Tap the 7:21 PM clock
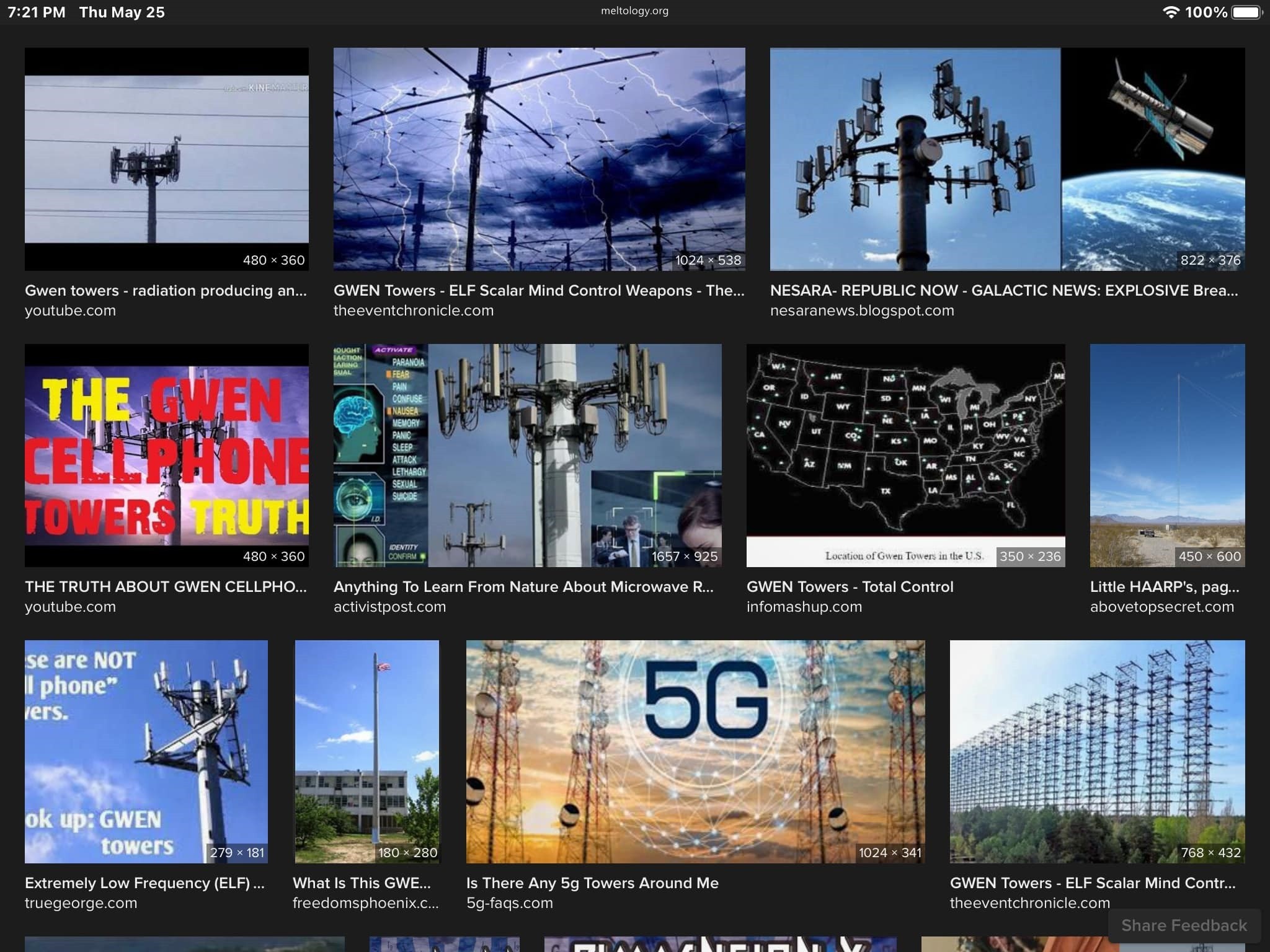 click(37, 12)
